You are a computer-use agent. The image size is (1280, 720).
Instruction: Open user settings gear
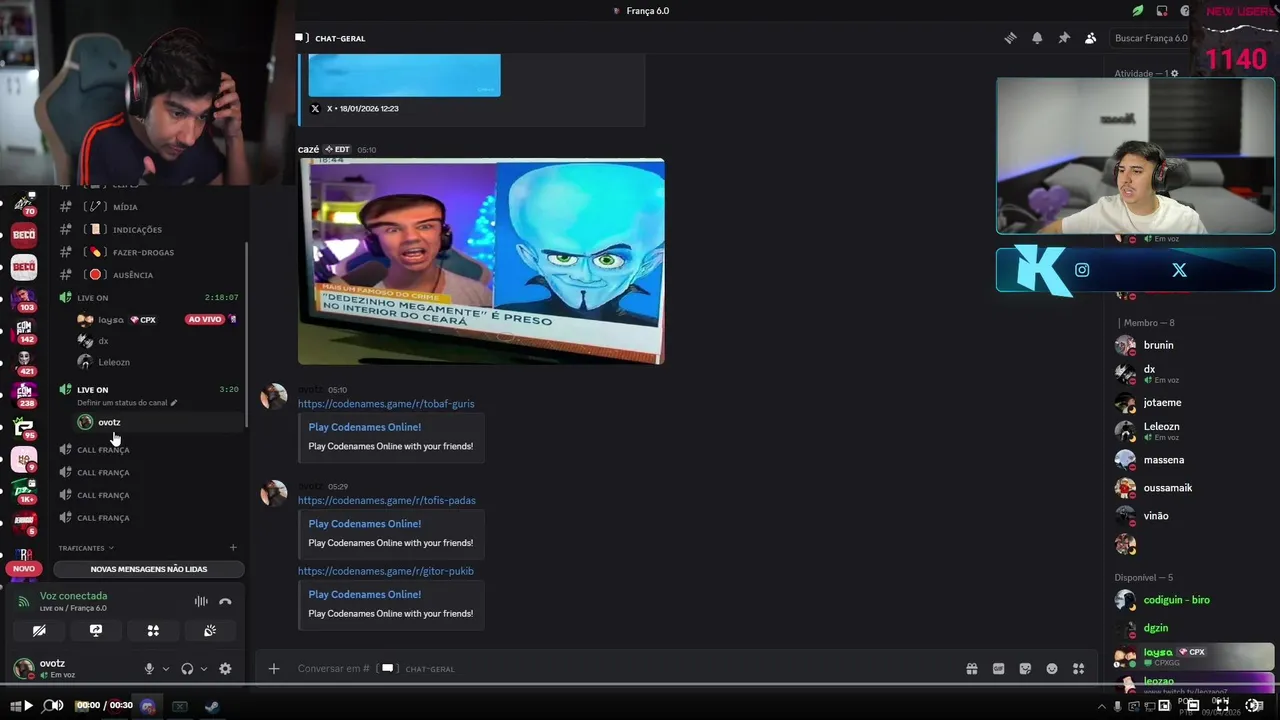pos(225,669)
